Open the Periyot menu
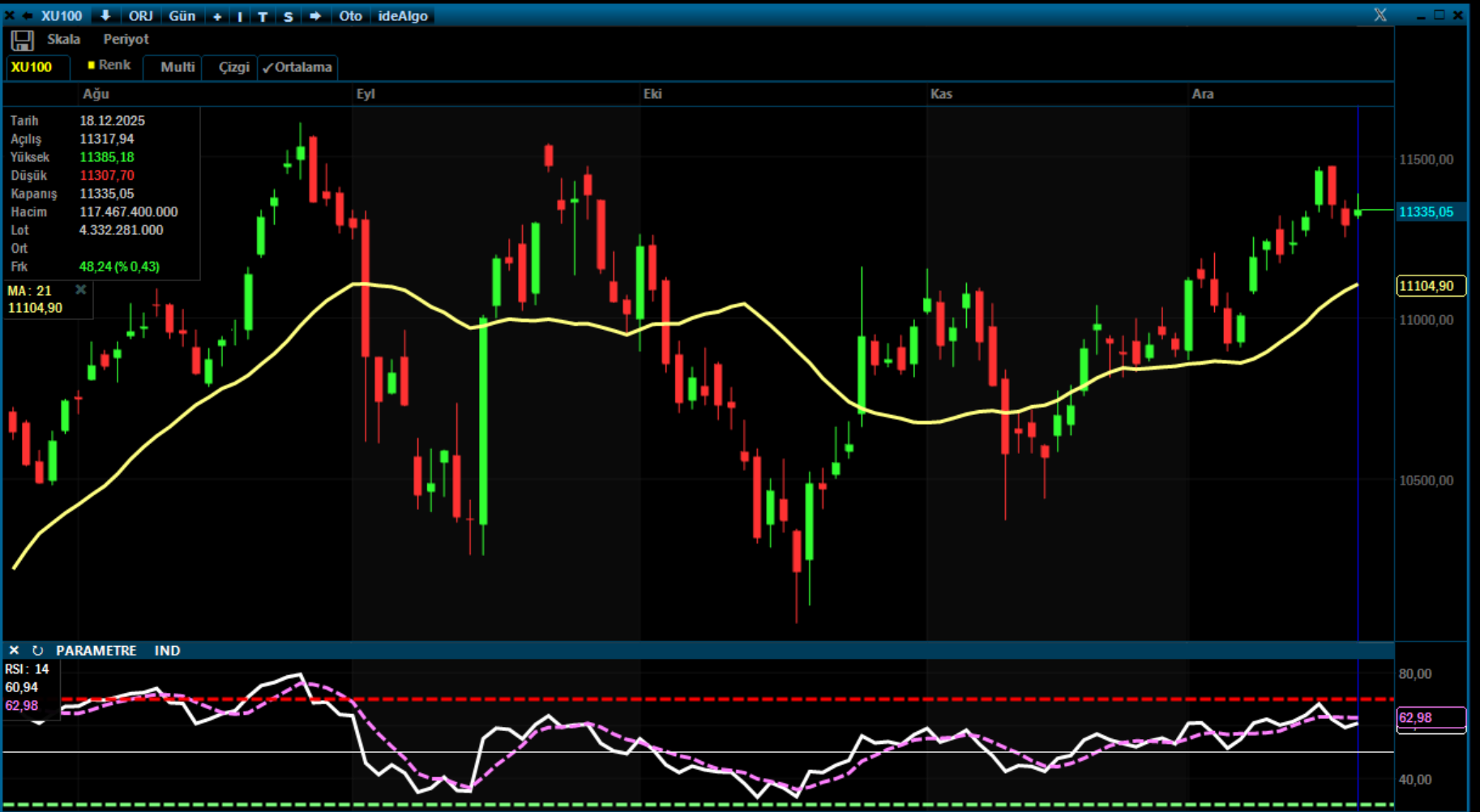Image resolution: width=1480 pixels, height=812 pixels. (x=126, y=39)
